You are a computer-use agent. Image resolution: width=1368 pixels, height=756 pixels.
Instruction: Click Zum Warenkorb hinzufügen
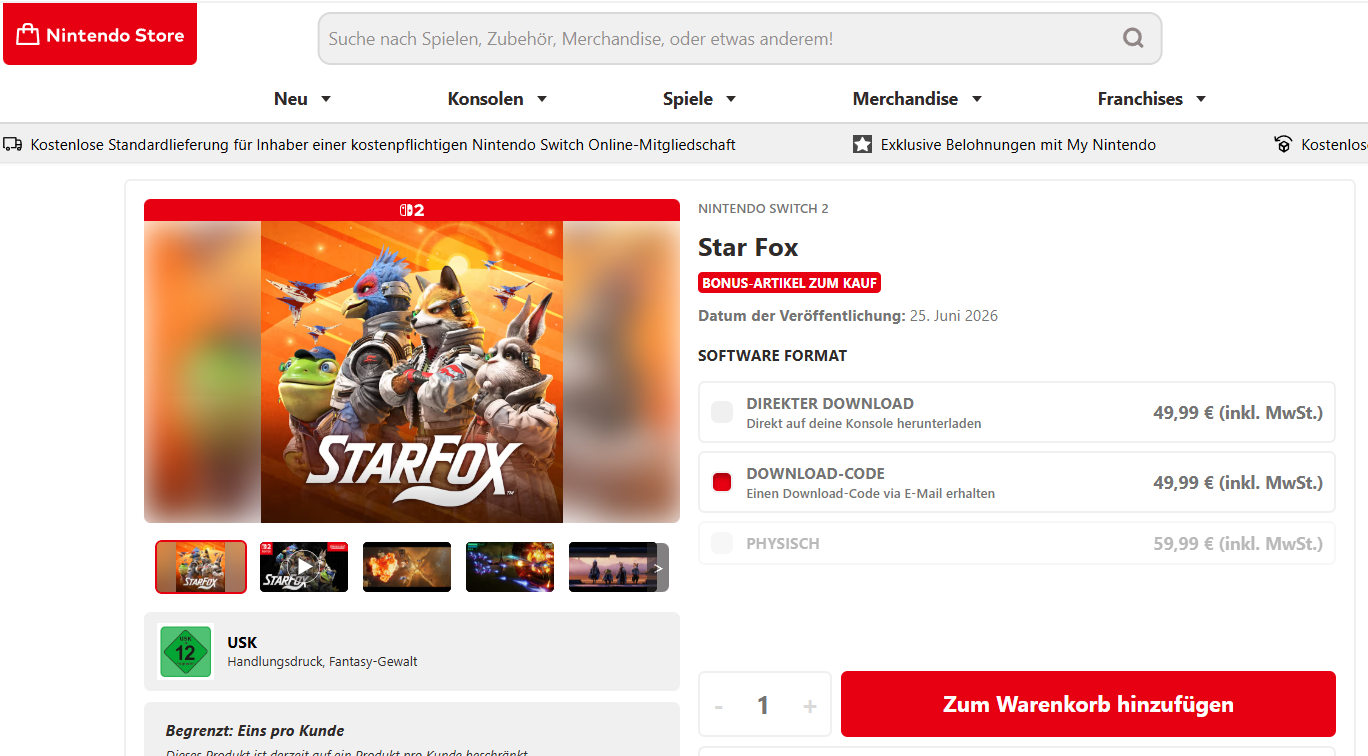point(1088,704)
